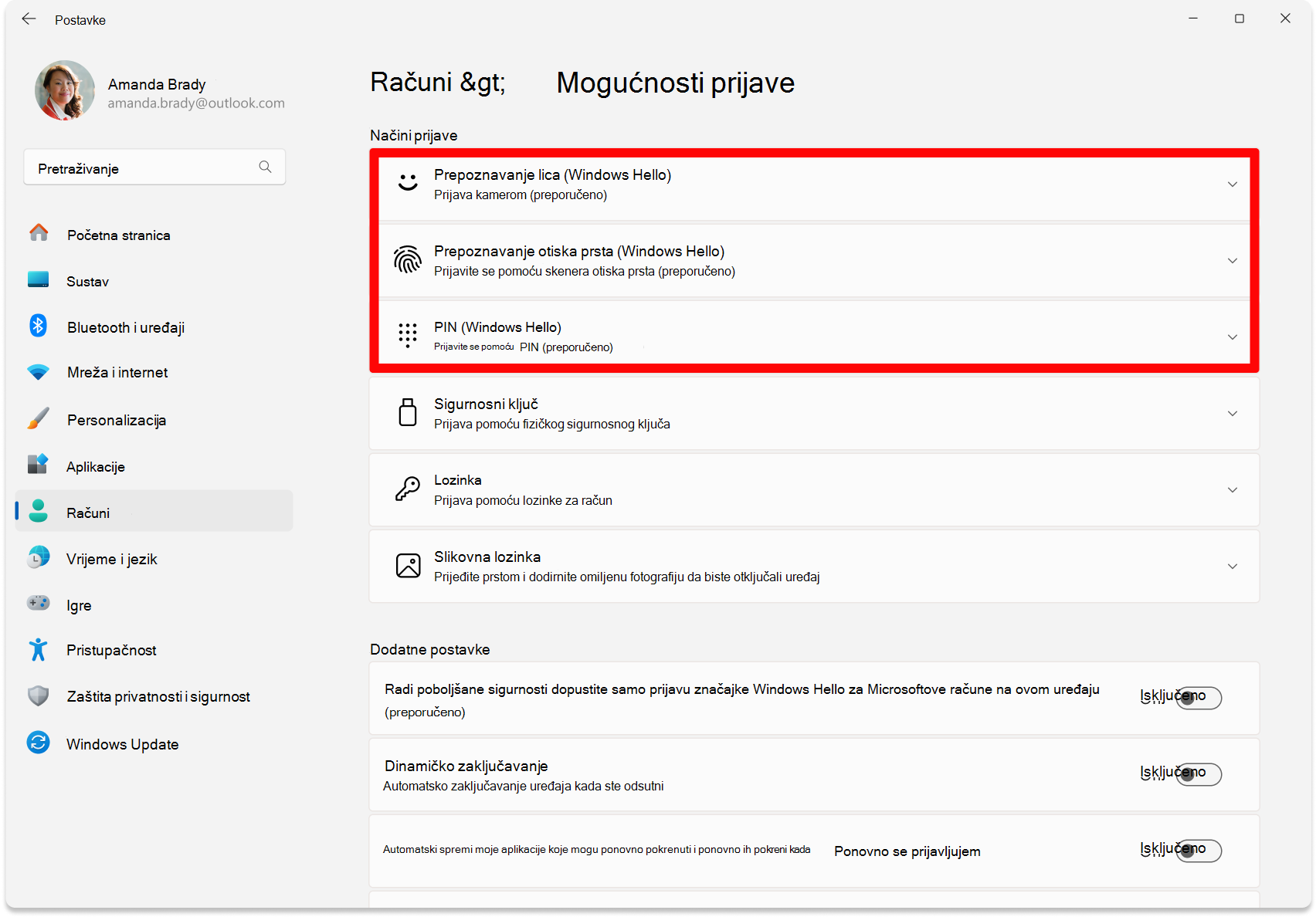Expand Sigurnosni ključ chevron

pos(1233,413)
